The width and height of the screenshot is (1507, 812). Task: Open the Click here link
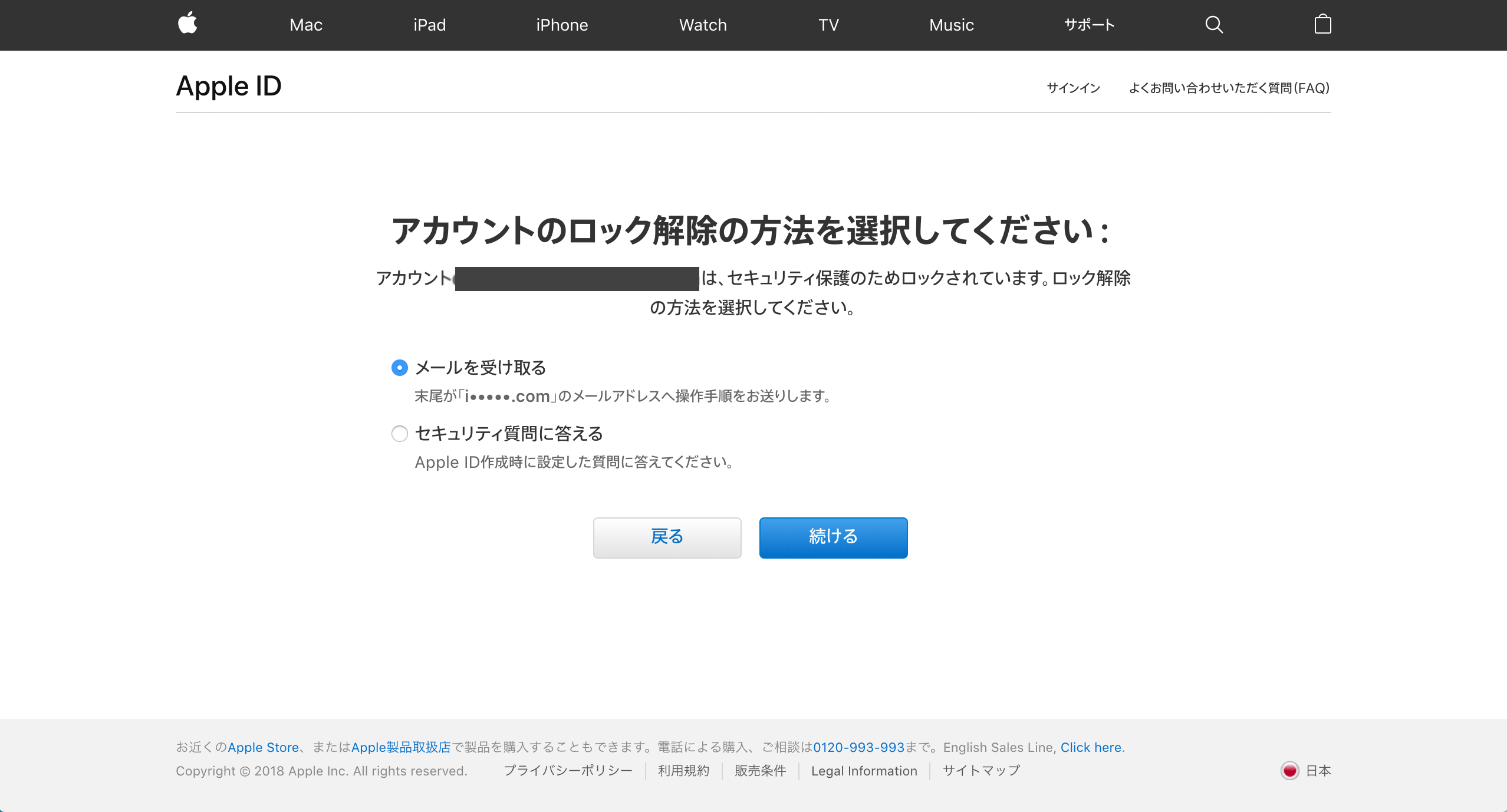(1091, 747)
